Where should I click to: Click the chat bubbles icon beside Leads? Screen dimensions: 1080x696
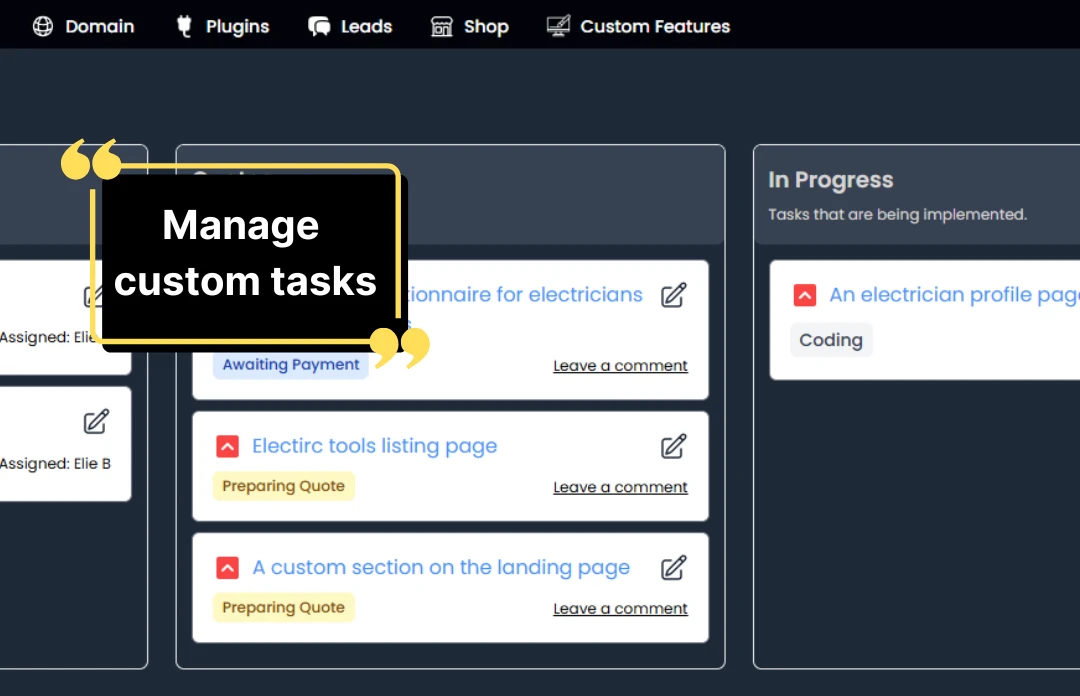[319, 26]
